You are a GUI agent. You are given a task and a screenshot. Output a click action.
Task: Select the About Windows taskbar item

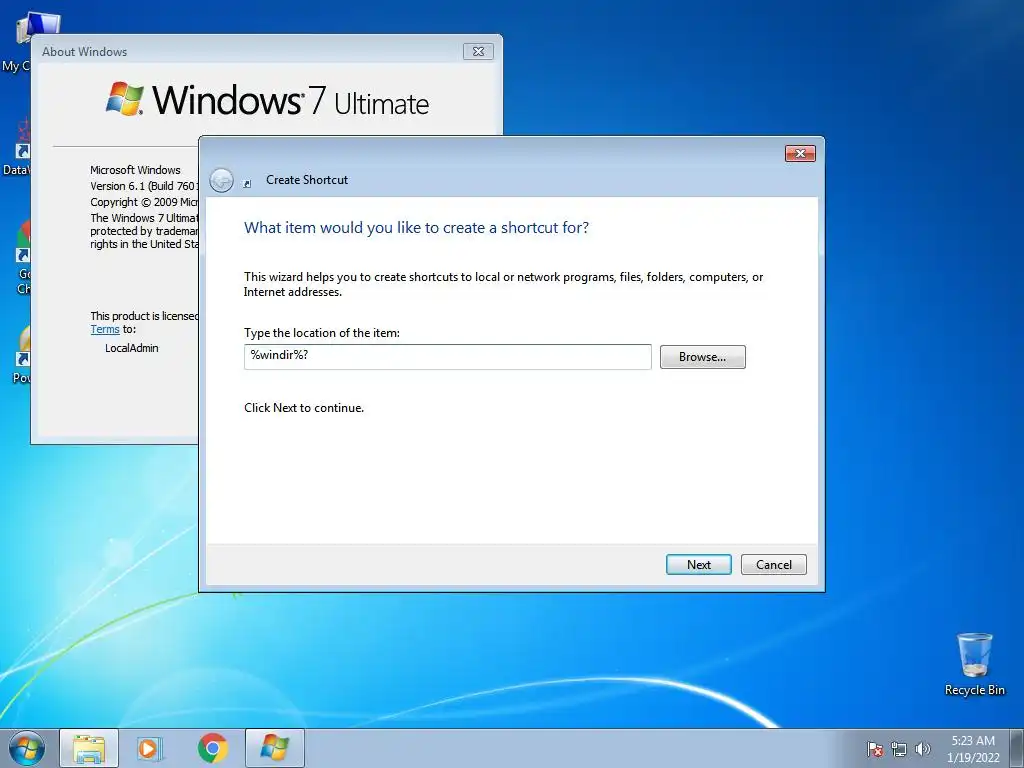click(275, 748)
